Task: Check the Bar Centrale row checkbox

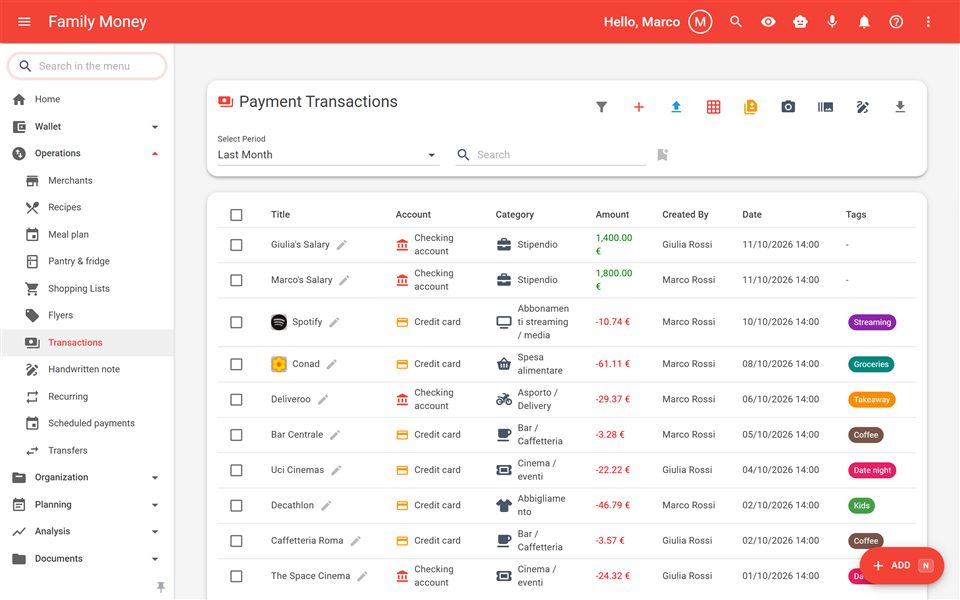Action: coord(236,435)
